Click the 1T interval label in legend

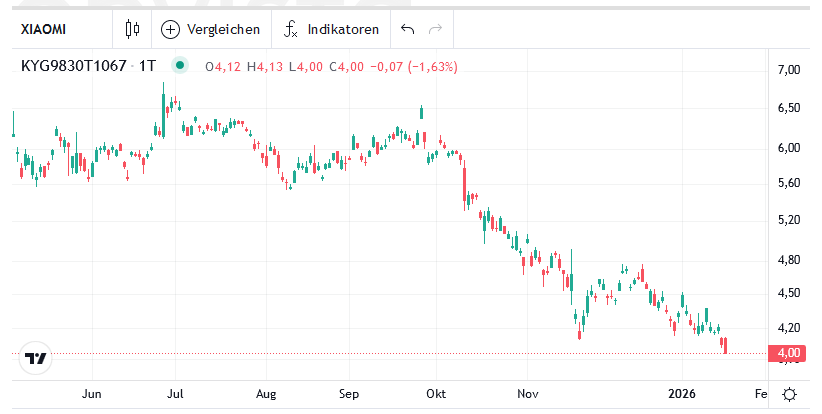coord(148,66)
